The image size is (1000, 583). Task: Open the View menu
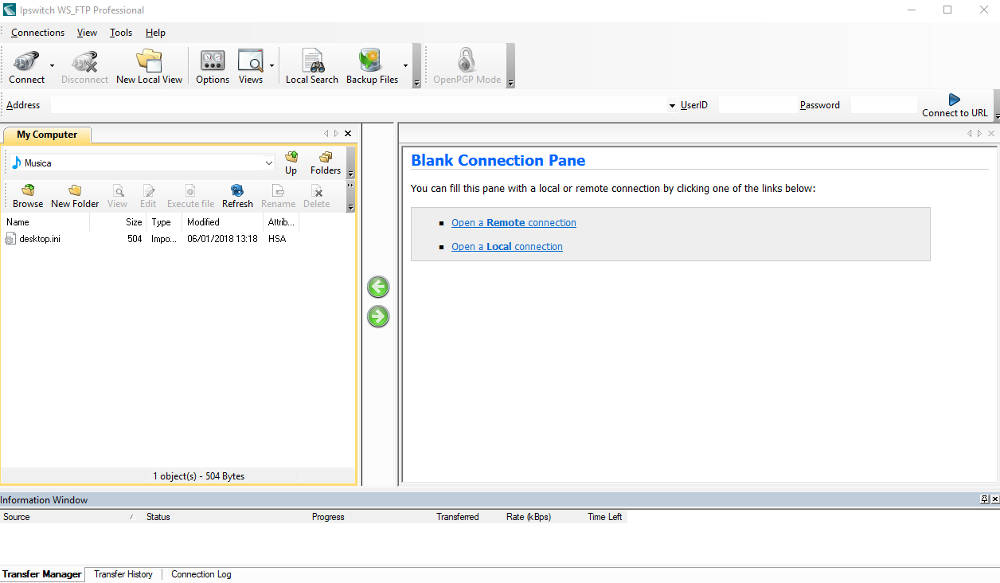[87, 33]
